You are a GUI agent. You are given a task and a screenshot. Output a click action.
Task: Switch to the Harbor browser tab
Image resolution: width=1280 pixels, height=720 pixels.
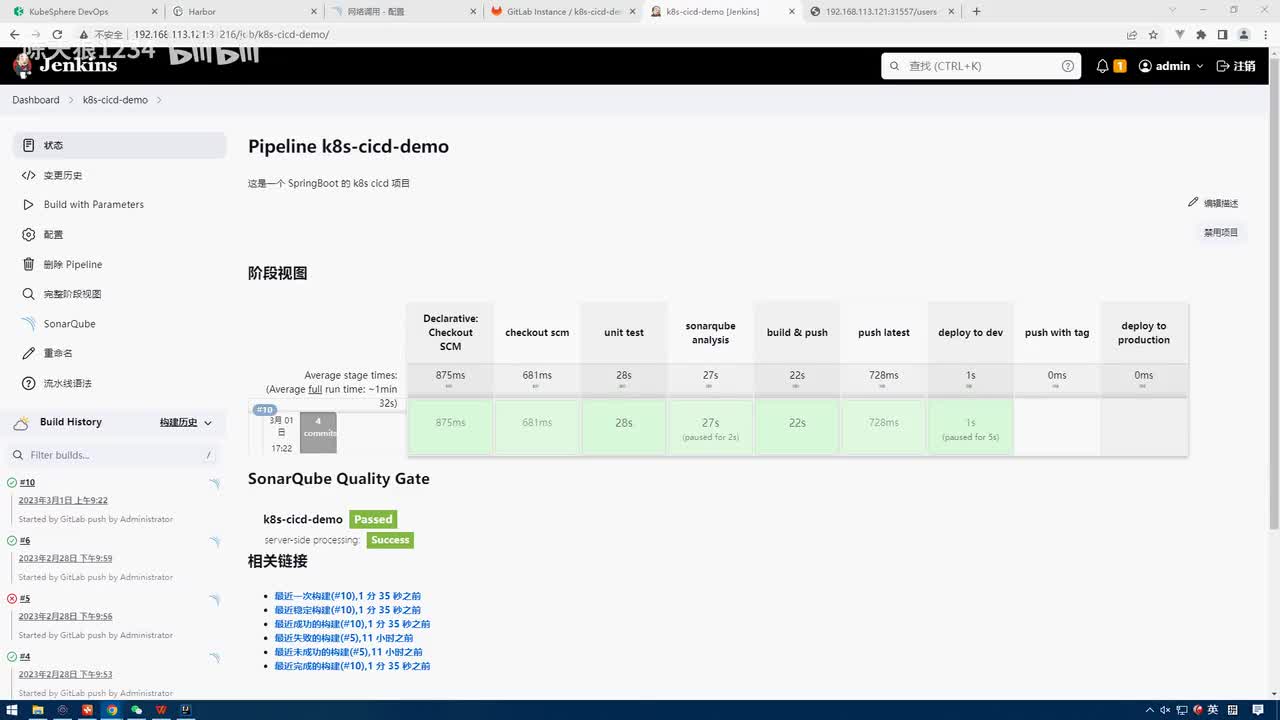(x=242, y=11)
